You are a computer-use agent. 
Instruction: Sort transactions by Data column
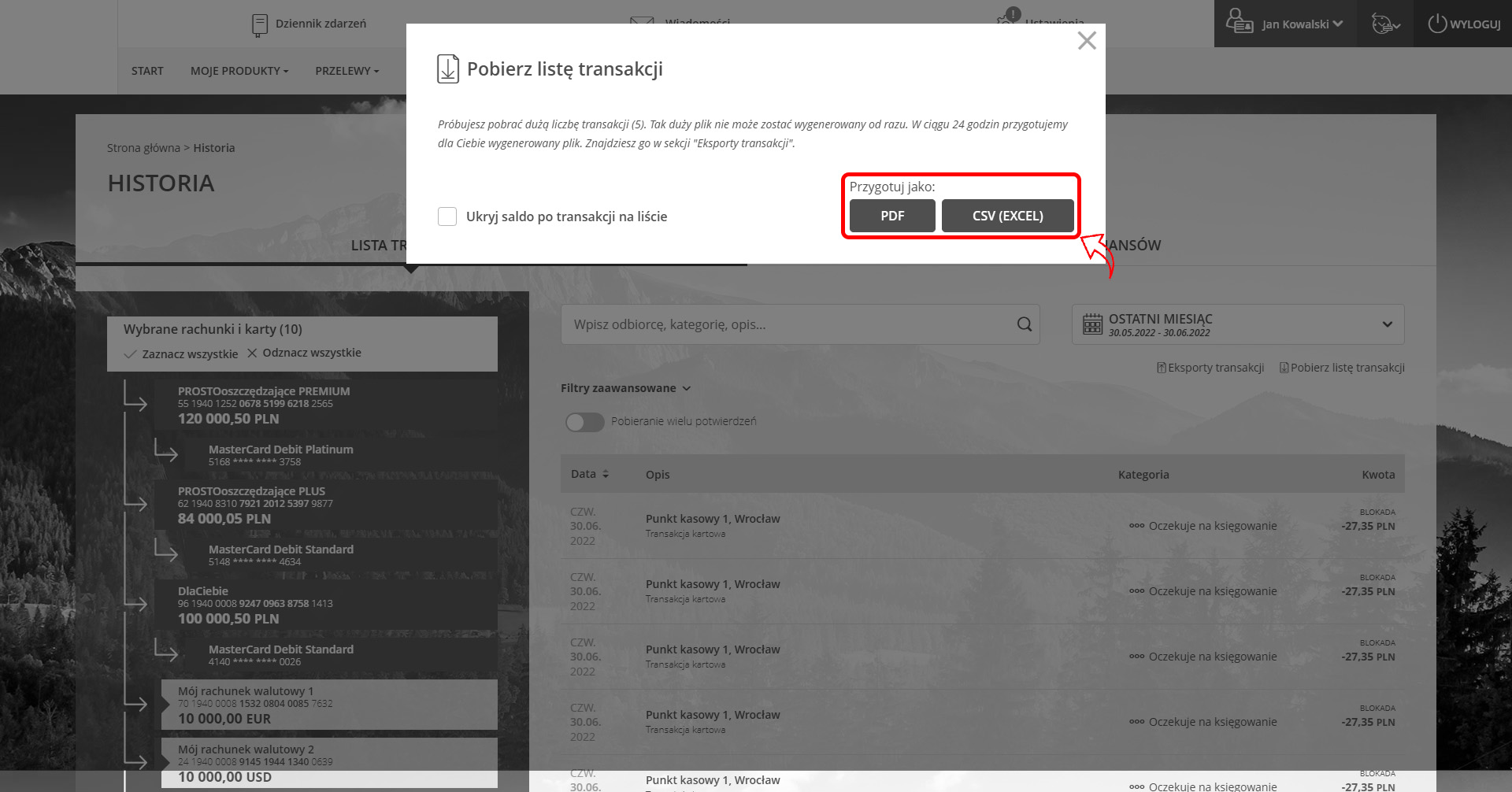click(590, 474)
